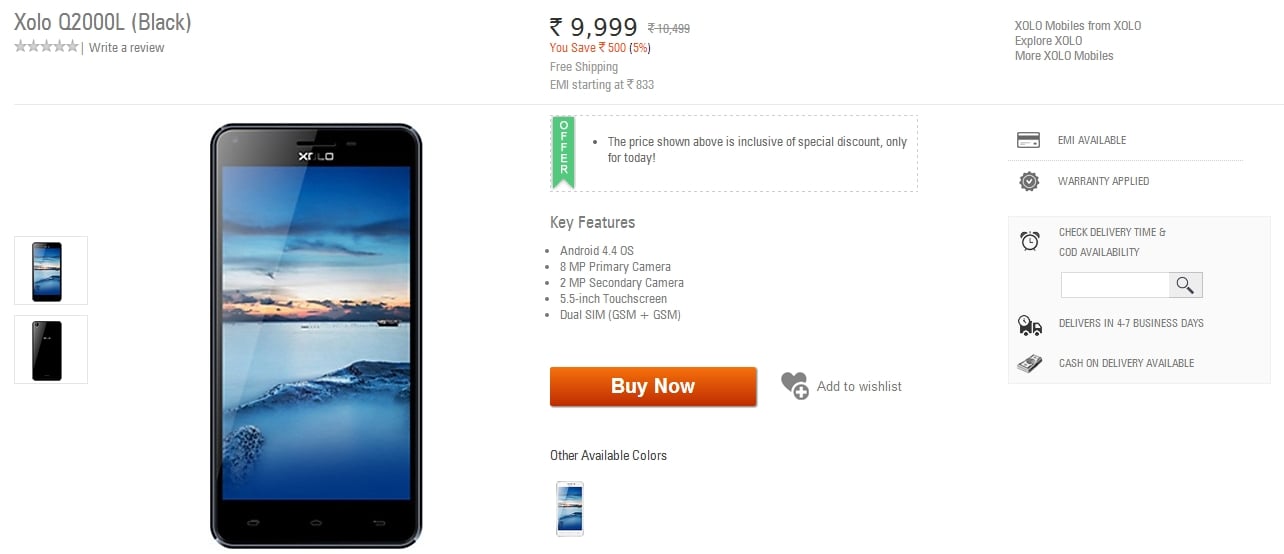Click the Add to wishlist link
The image size is (1284, 554).
pos(859,386)
